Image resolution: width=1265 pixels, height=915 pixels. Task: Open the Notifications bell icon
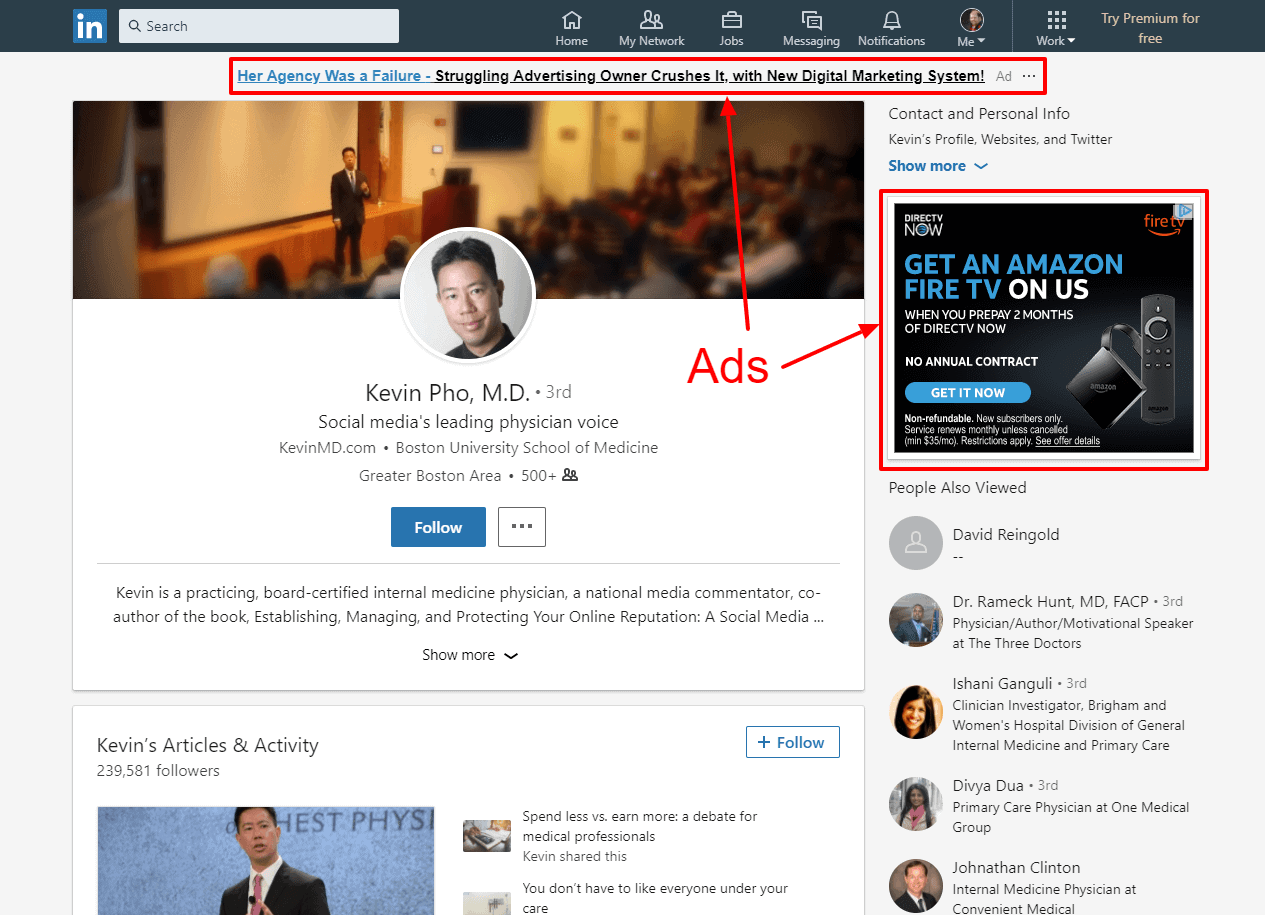(891, 28)
